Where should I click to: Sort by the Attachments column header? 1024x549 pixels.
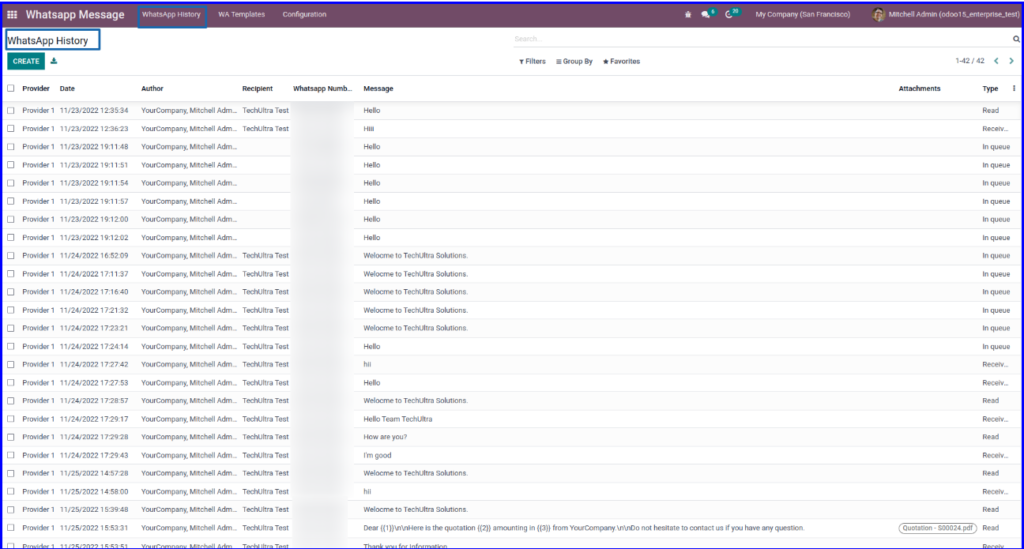920,88
